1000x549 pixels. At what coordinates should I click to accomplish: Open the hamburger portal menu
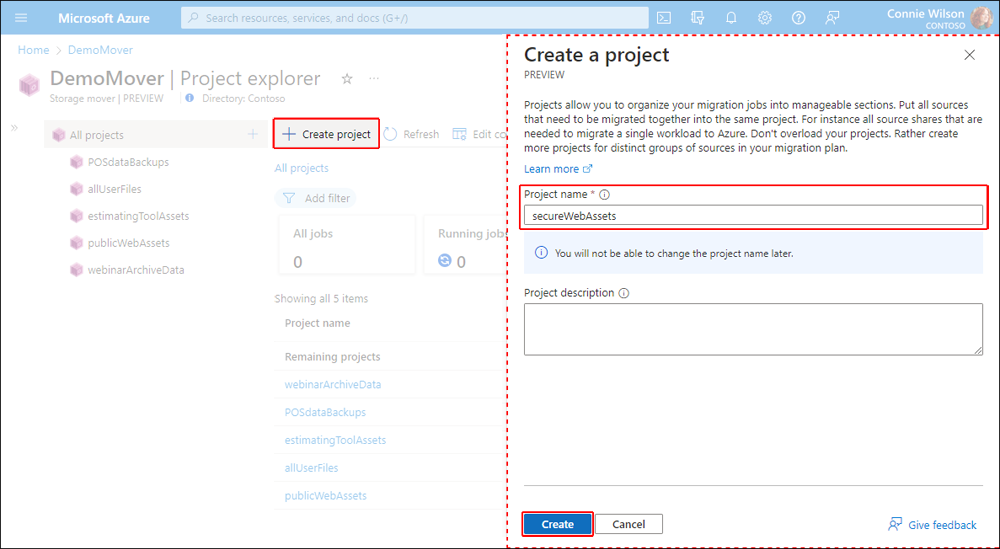click(x=21, y=18)
